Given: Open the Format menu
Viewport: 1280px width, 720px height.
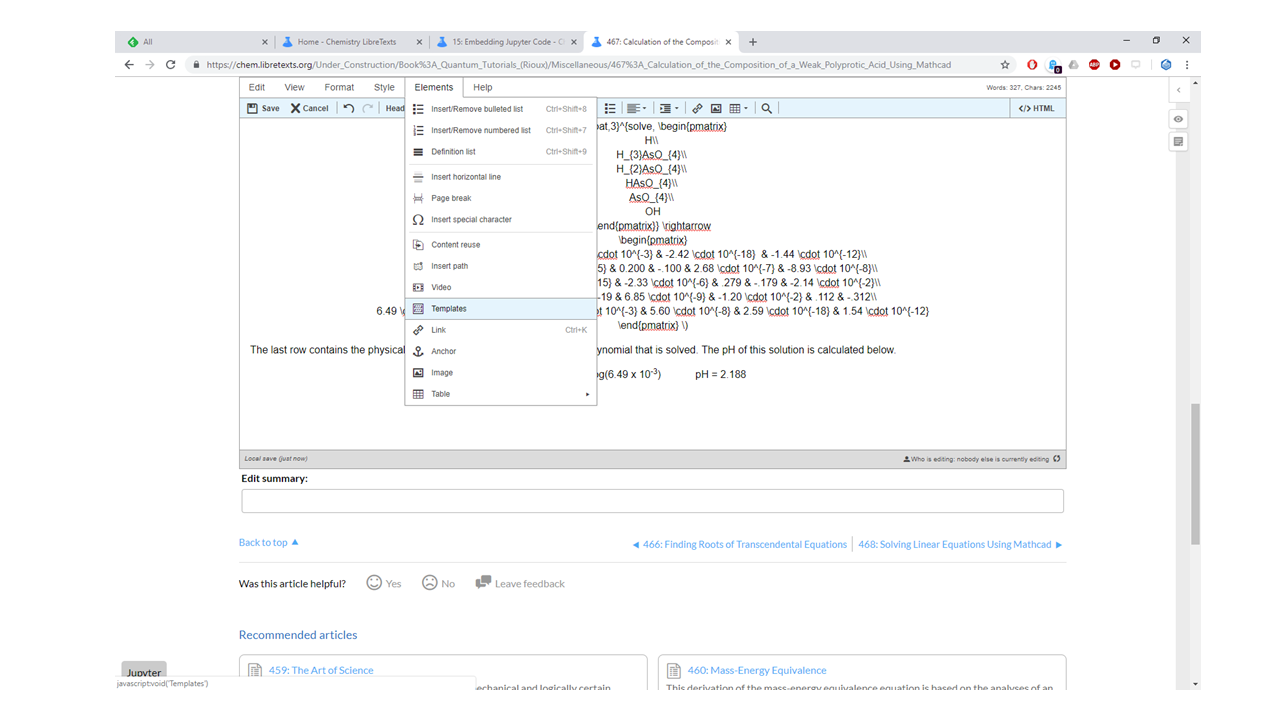Looking at the screenshot, I should [x=339, y=87].
